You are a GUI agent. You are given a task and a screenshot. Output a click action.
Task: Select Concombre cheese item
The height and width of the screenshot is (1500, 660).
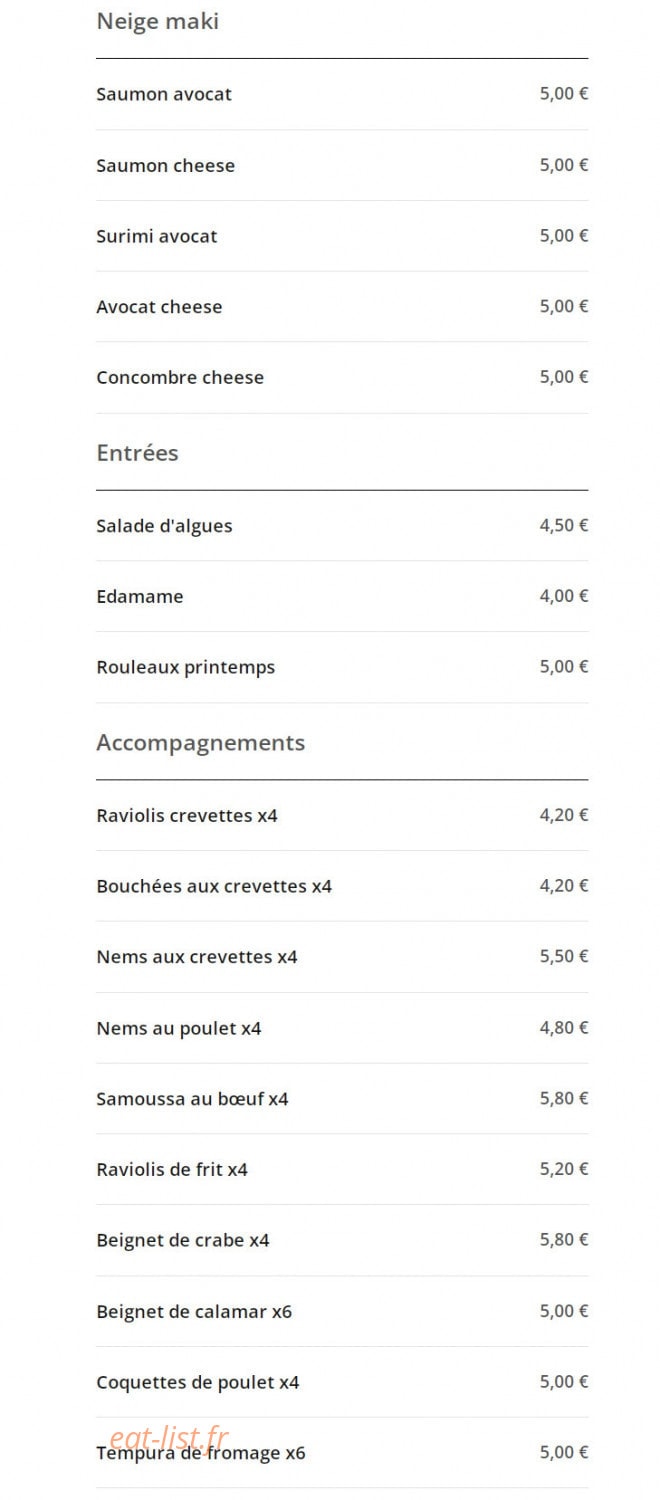tap(342, 377)
